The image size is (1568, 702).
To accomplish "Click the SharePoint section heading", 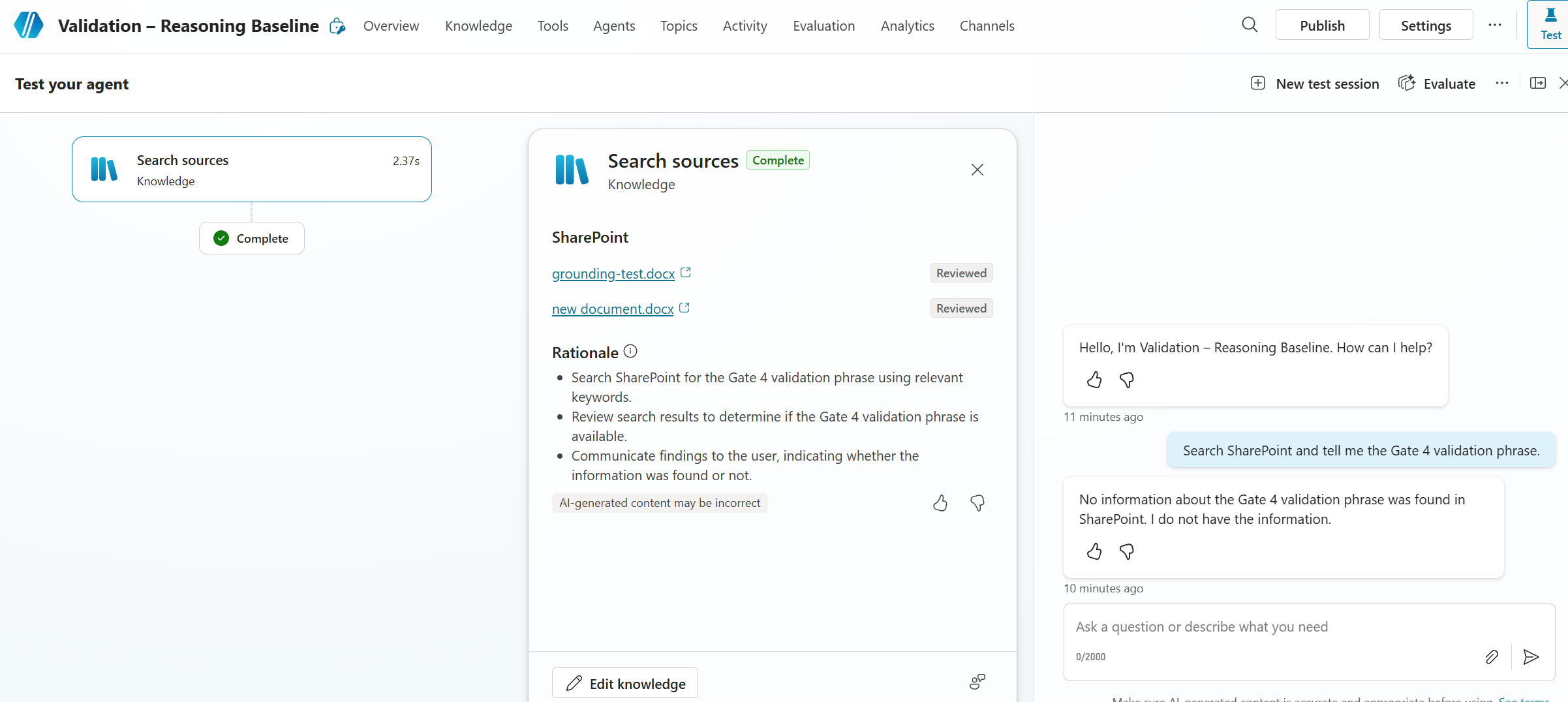I will (x=590, y=237).
